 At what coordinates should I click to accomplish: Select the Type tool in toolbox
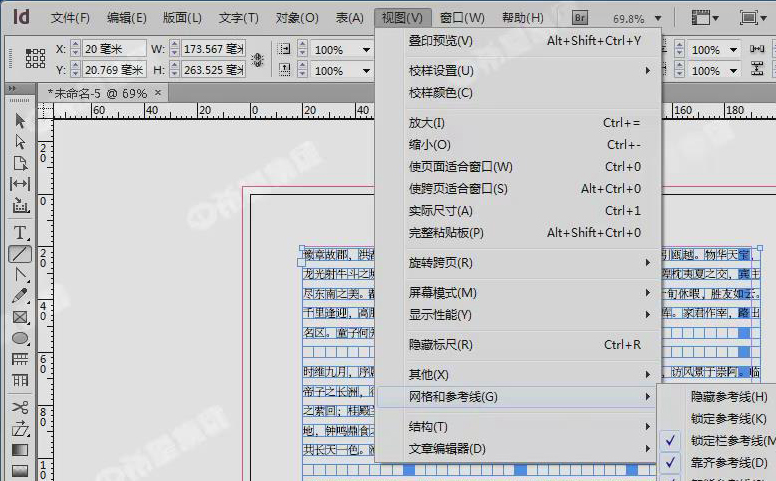20,232
